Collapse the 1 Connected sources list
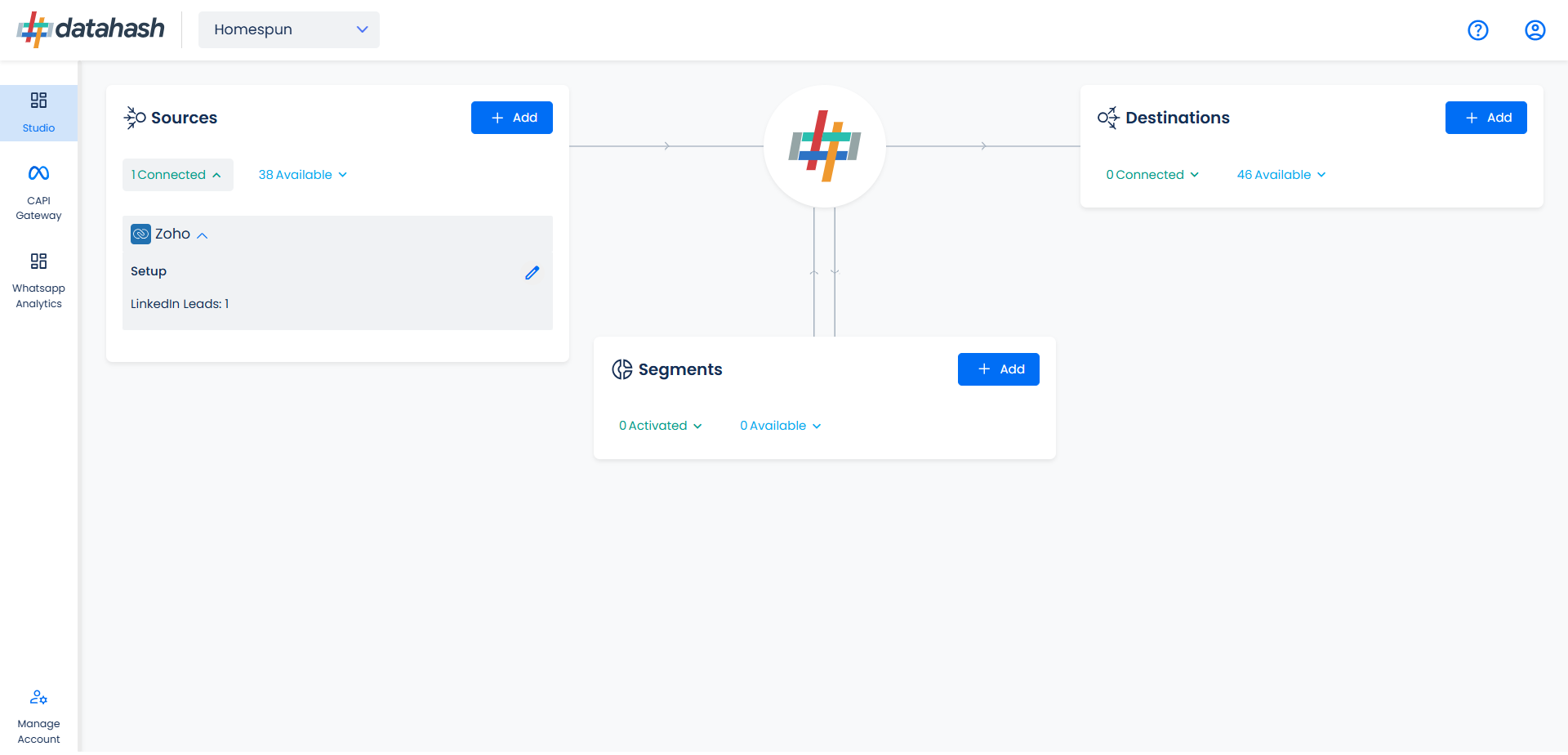This screenshot has height=755, width=1568. (x=177, y=175)
